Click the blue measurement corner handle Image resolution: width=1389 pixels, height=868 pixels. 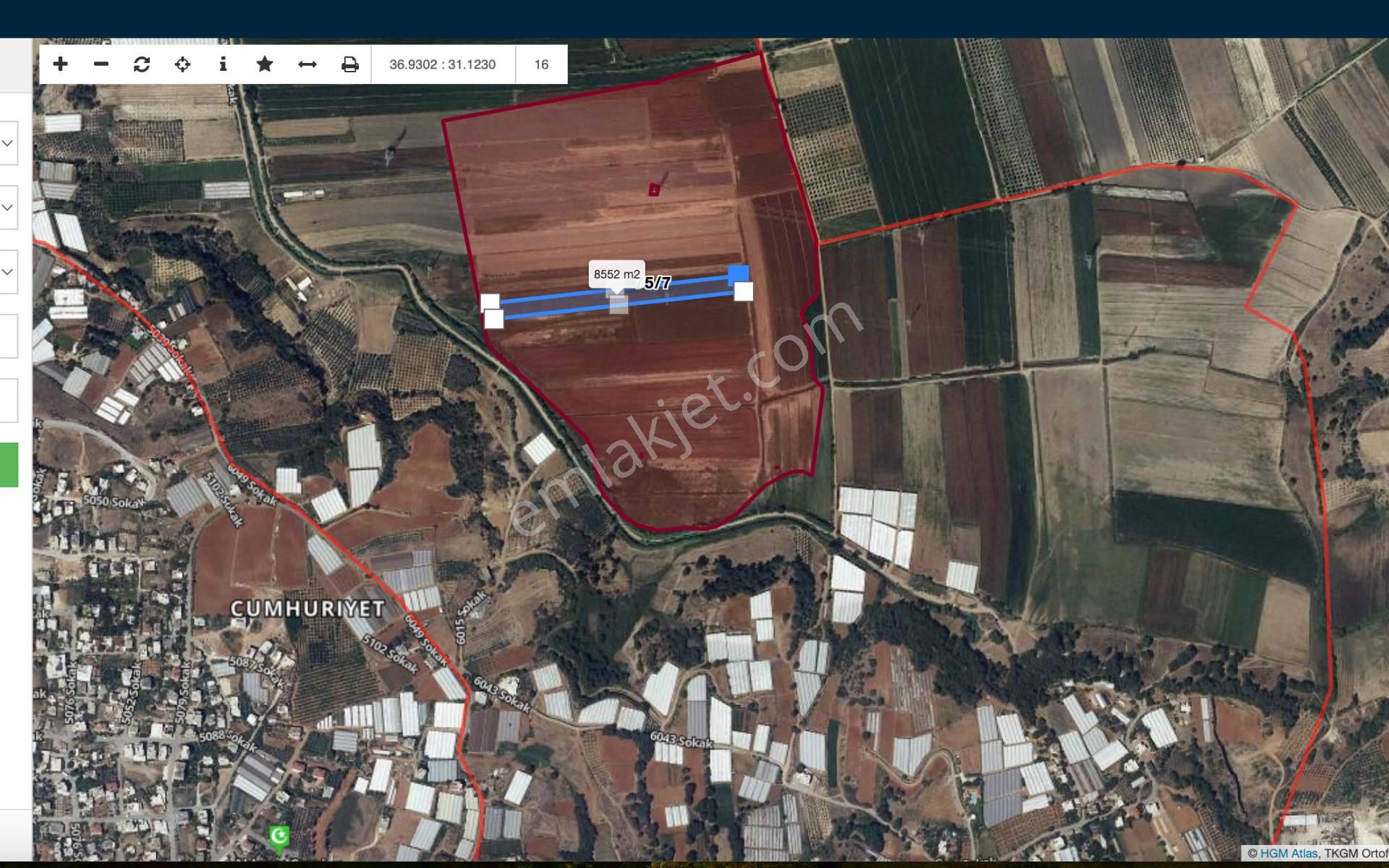(x=739, y=275)
